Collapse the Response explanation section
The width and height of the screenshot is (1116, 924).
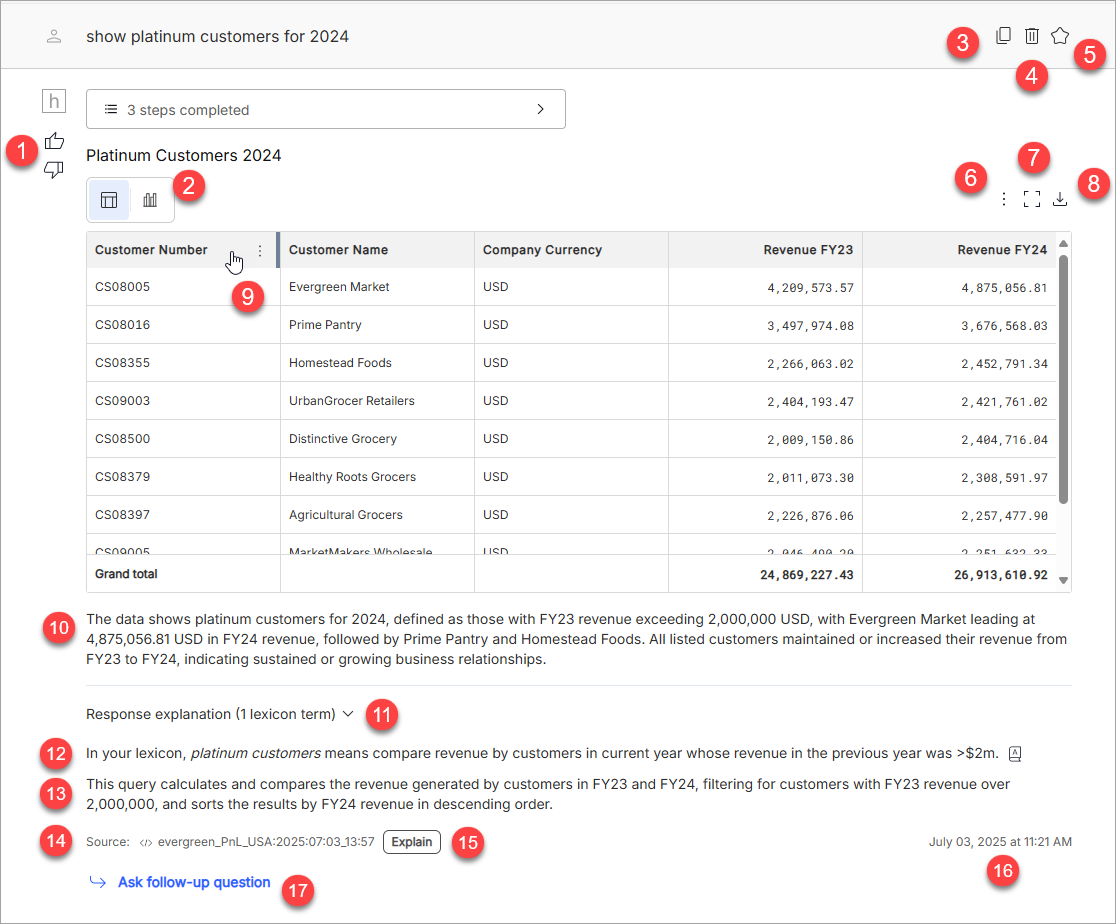tap(348, 714)
